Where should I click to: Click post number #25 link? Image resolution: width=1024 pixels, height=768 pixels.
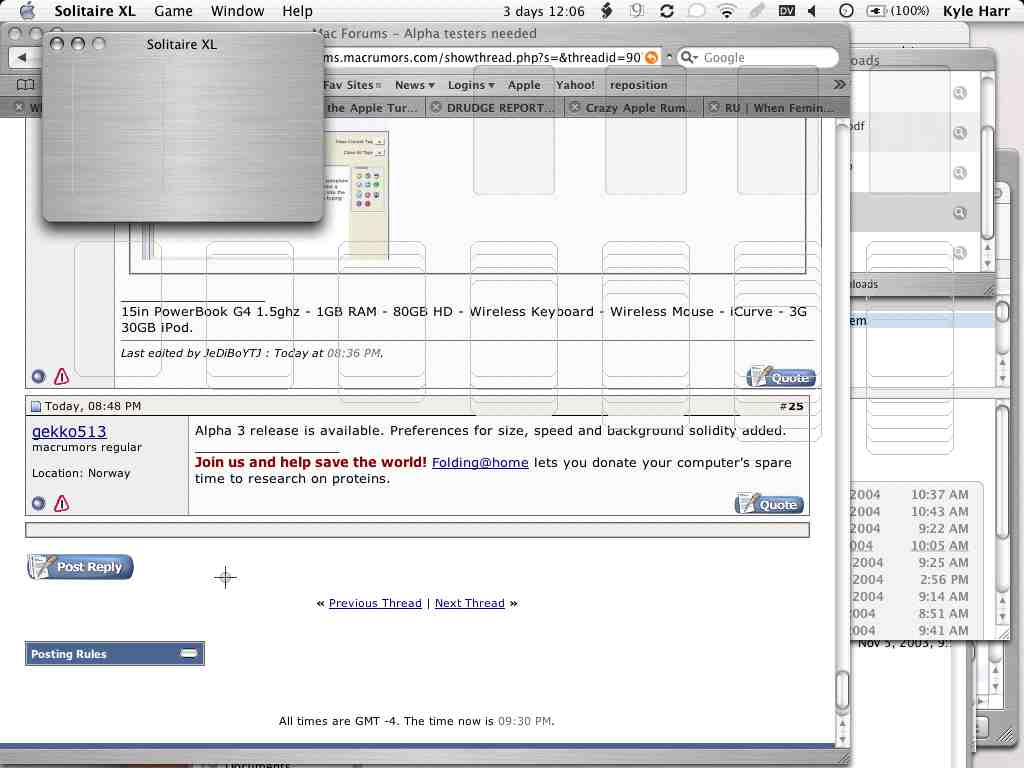click(791, 406)
